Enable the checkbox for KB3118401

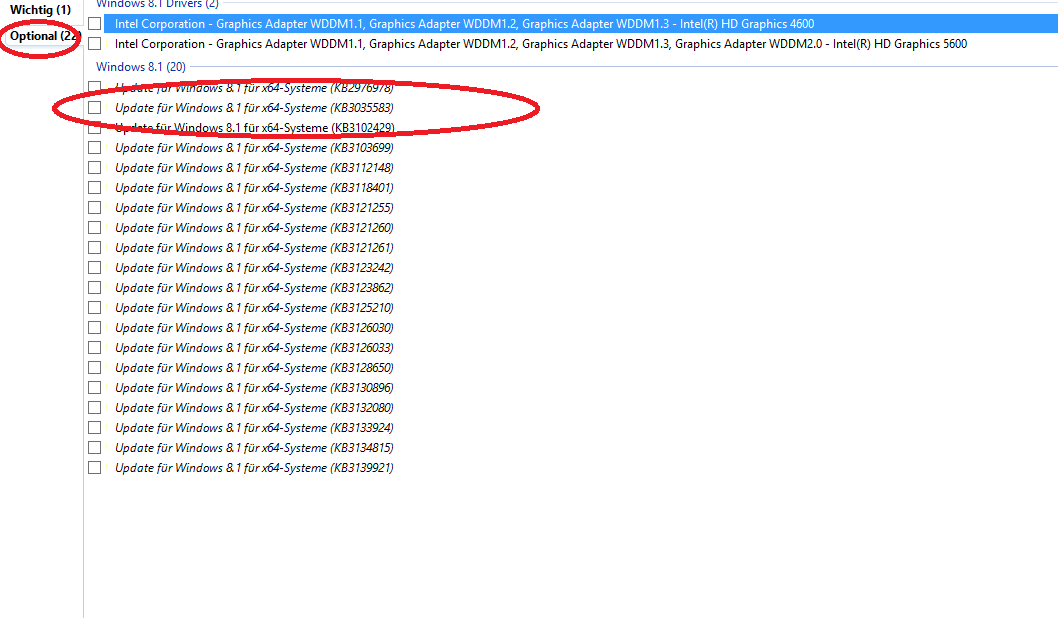coord(95,188)
